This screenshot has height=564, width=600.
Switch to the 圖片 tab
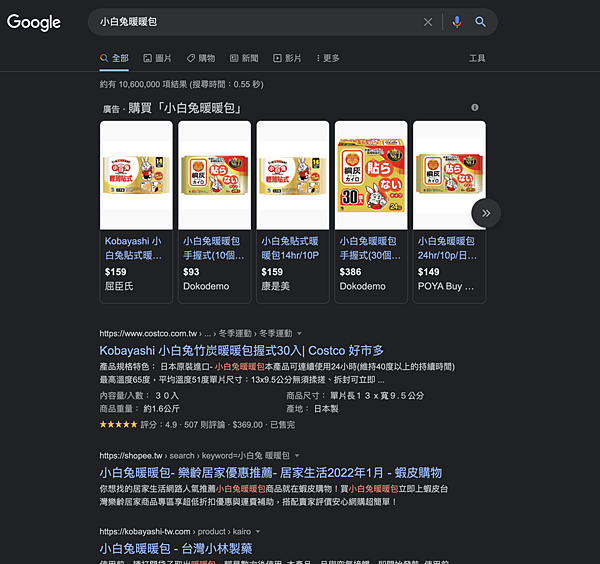click(x=157, y=58)
